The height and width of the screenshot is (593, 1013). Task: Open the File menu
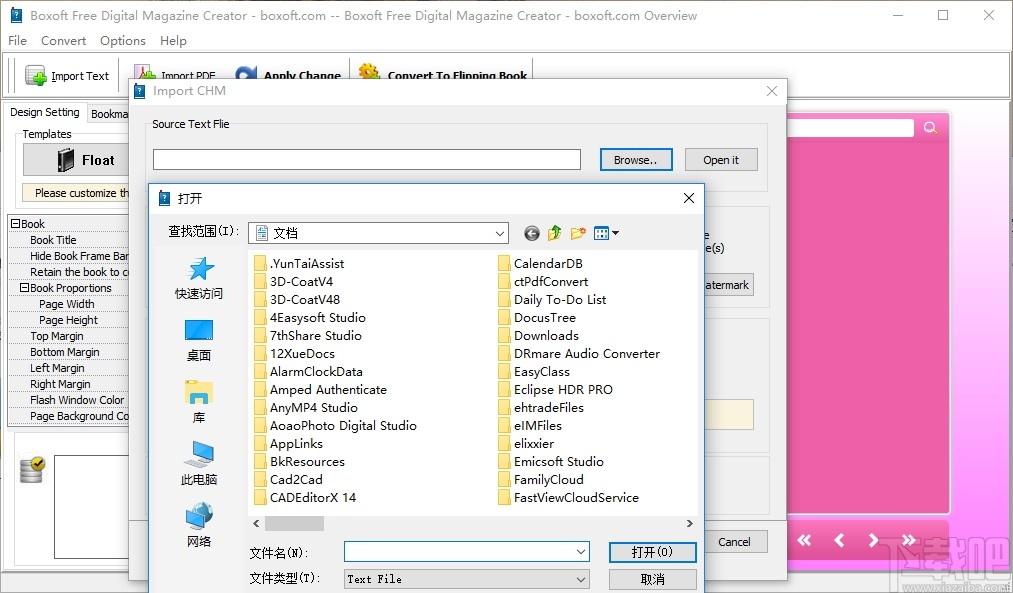click(17, 41)
